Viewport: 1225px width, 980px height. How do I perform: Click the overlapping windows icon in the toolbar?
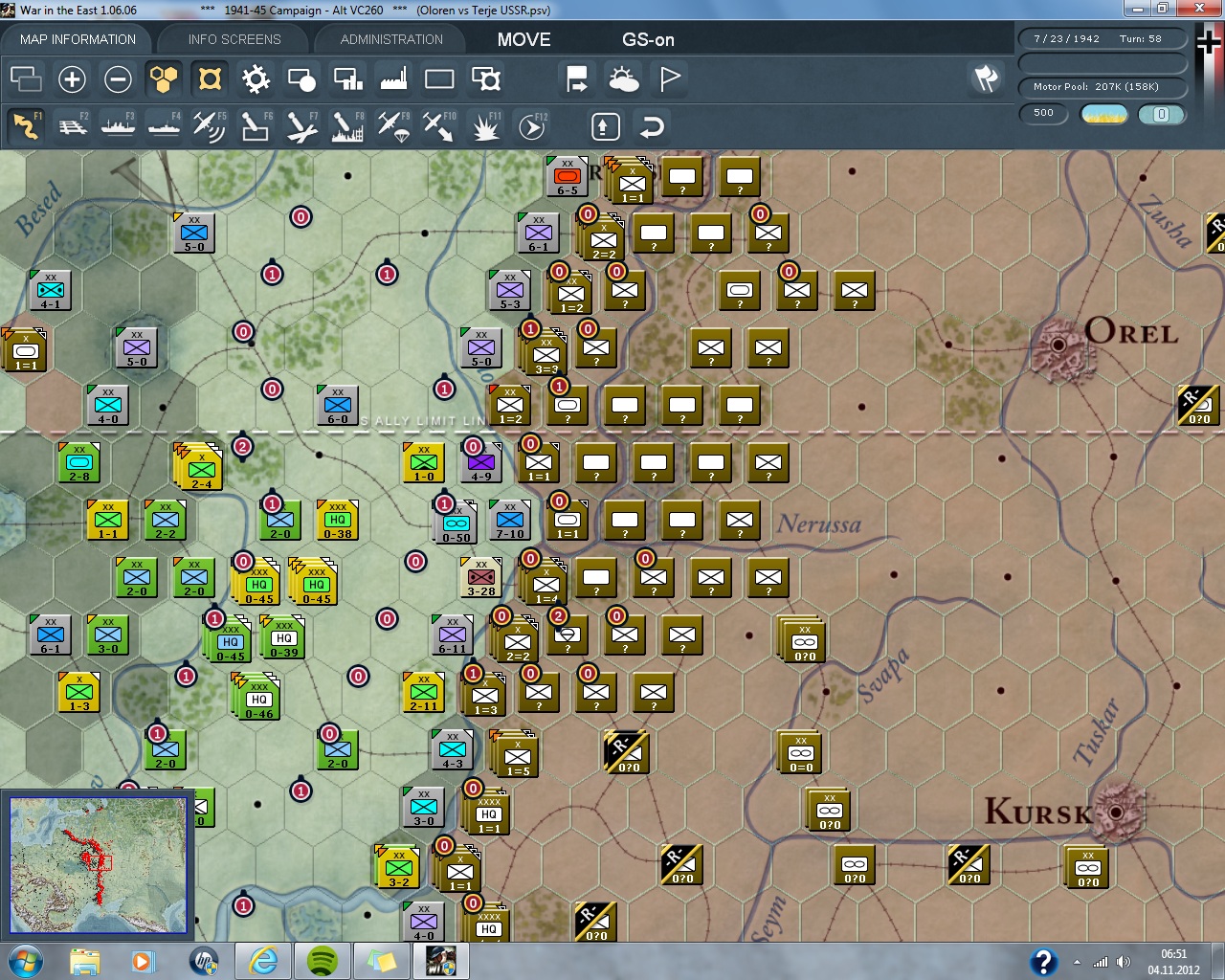pyautogui.click(x=26, y=78)
